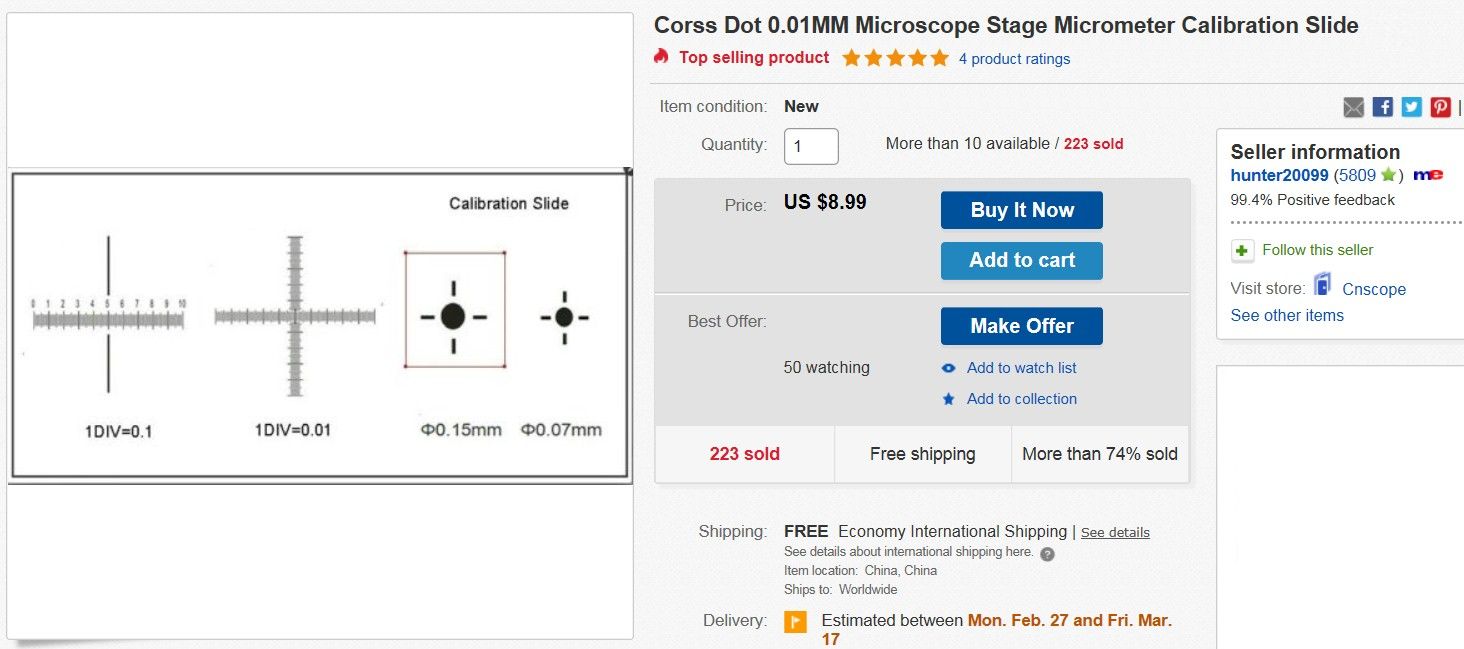Share this item on Facebook
Viewport: 1464px width, 649px height.
point(1382,107)
